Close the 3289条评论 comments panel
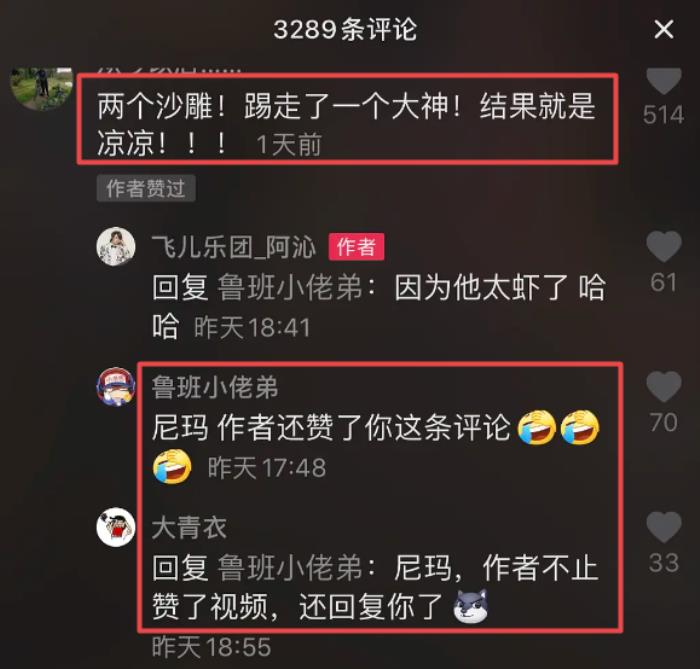Viewport: 700px width, 669px height. click(663, 29)
